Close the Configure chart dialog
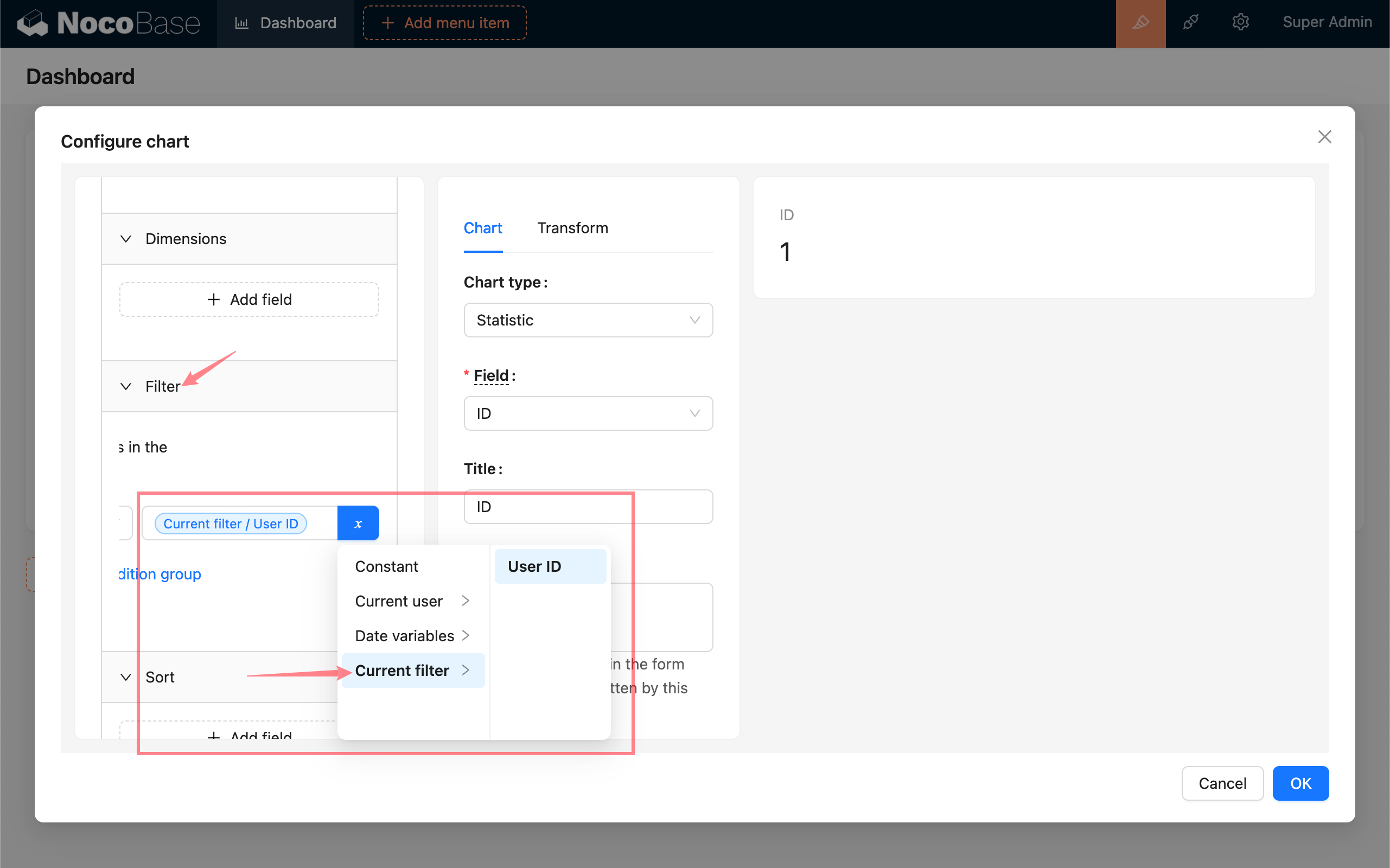Viewport: 1390px width, 868px height. 1324,137
